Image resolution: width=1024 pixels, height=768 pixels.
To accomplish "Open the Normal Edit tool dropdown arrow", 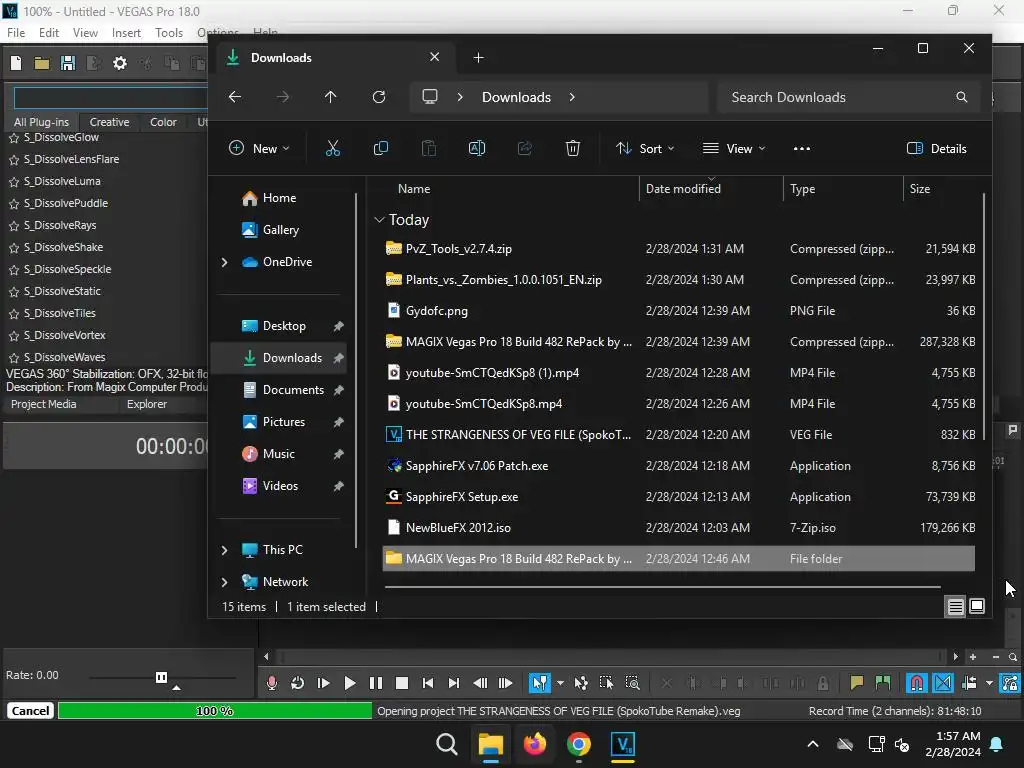I will 560,683.
